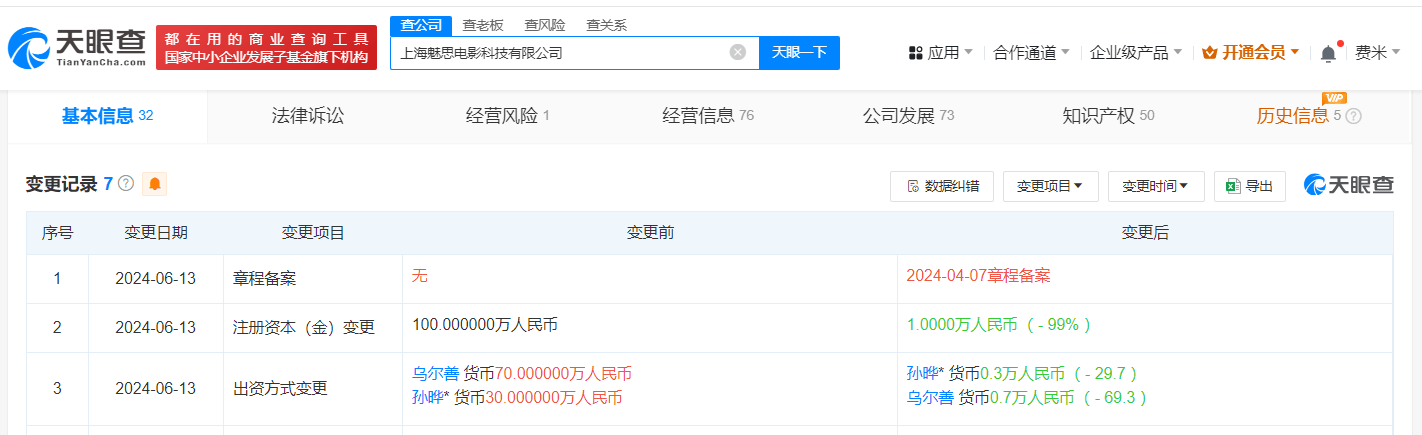Expand the 合作通道 menu

point(1031,52)
